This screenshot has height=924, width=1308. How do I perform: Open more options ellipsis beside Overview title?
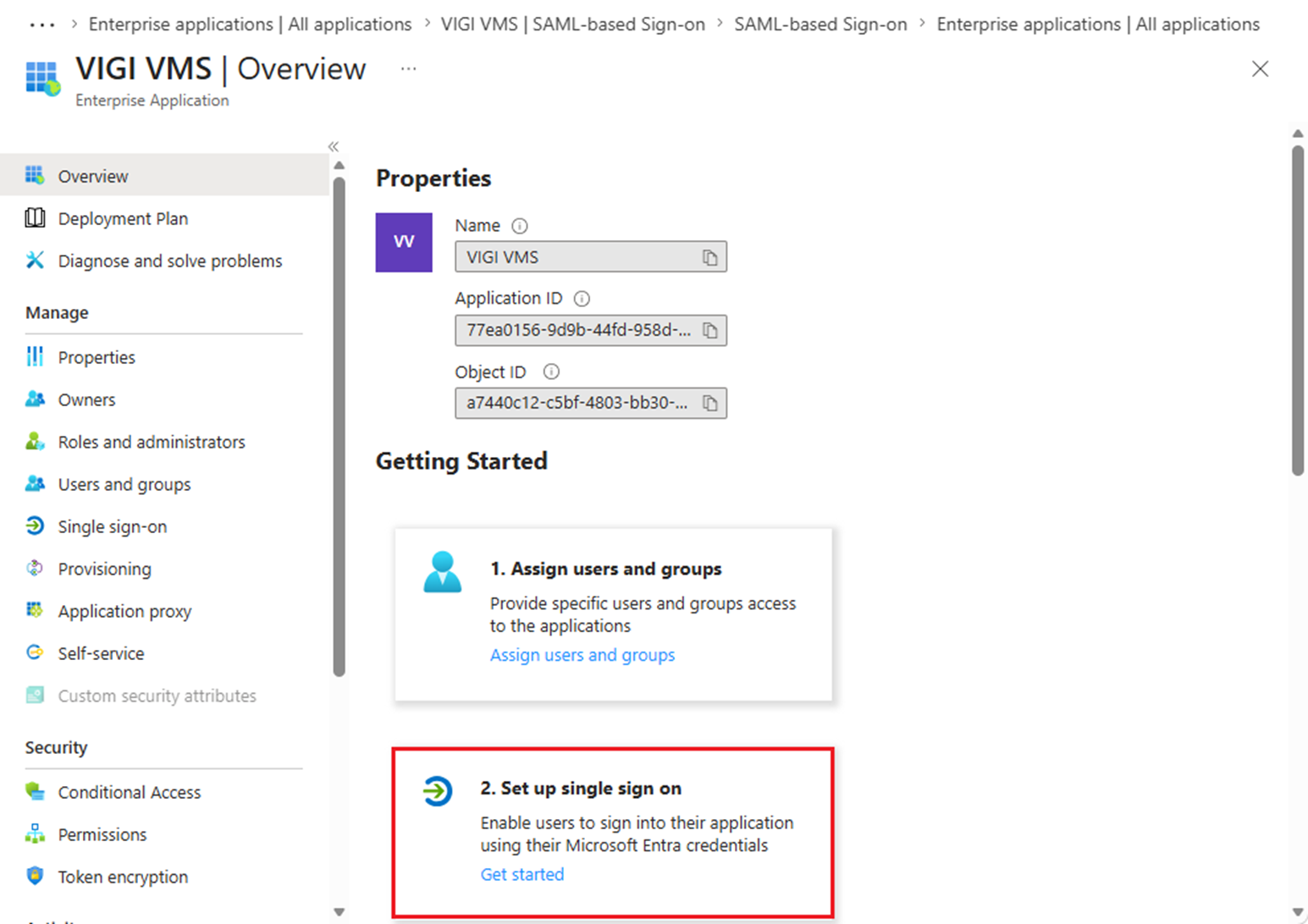click(408, 69)
